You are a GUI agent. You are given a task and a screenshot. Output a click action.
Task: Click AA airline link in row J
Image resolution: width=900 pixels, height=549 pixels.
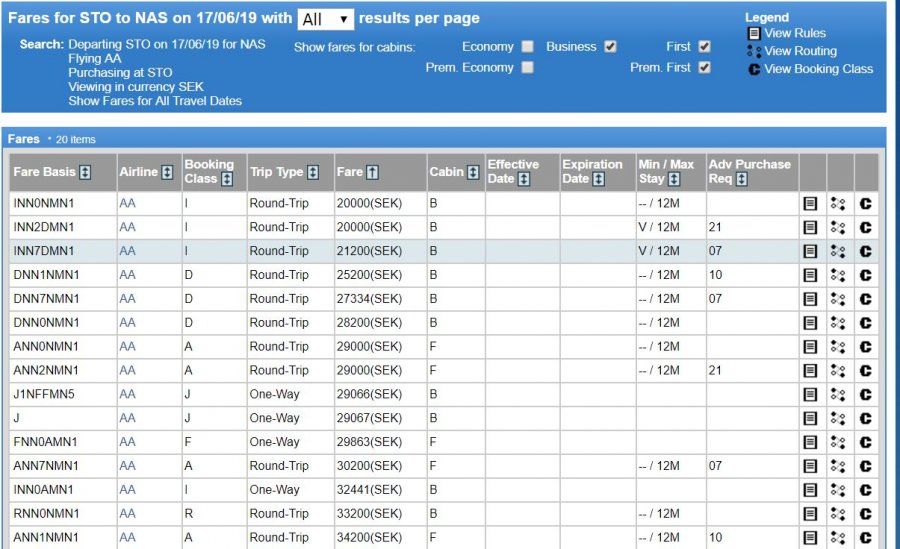(127, 418)
